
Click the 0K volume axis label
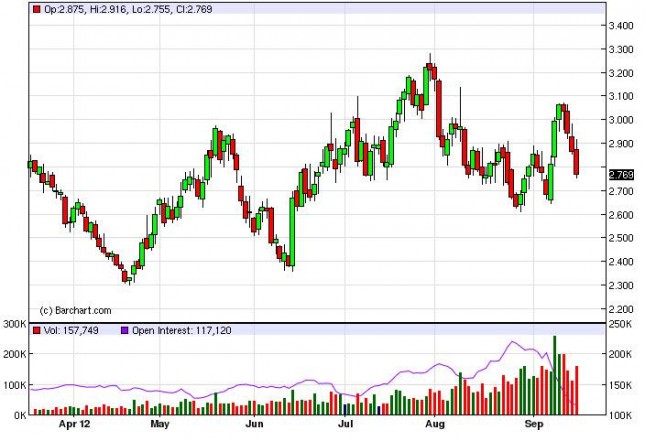pos(19,415)
